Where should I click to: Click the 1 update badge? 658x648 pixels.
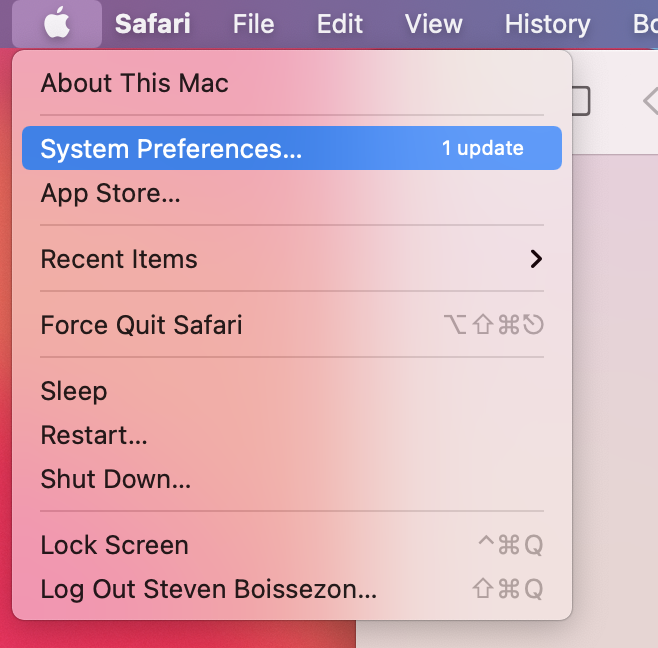(x=483, y=148)
